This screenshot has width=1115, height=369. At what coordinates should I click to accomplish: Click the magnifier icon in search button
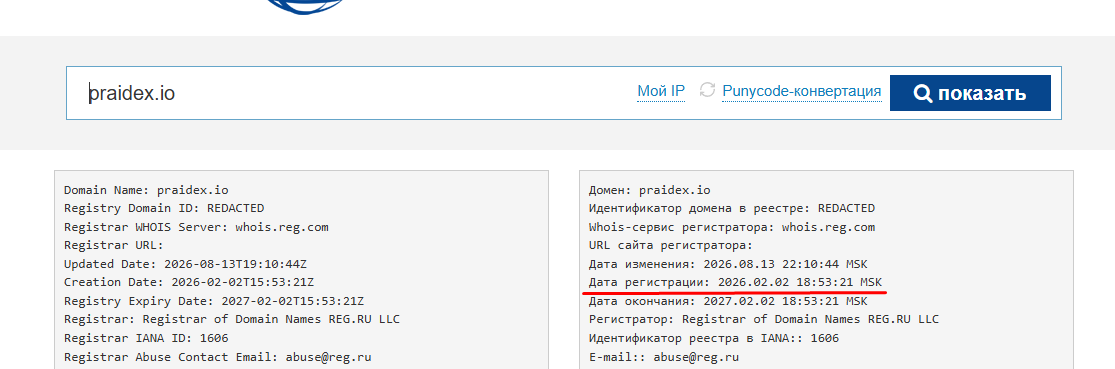pyautogui.click(x=922, y=93)
